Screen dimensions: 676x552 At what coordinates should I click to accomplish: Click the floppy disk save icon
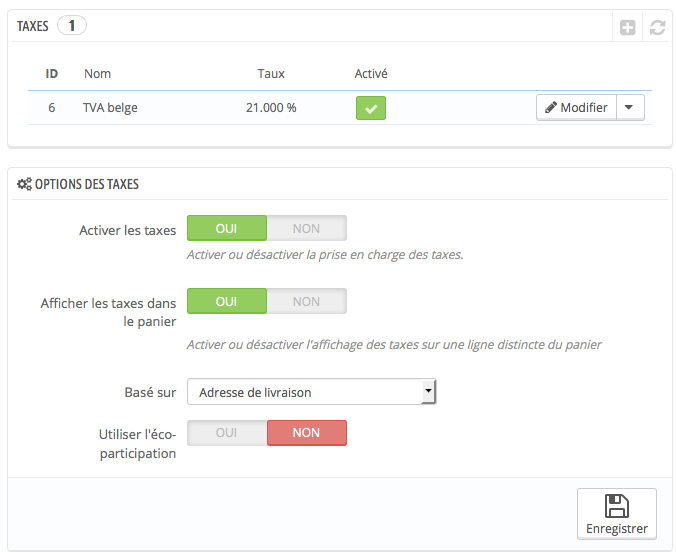617,506
